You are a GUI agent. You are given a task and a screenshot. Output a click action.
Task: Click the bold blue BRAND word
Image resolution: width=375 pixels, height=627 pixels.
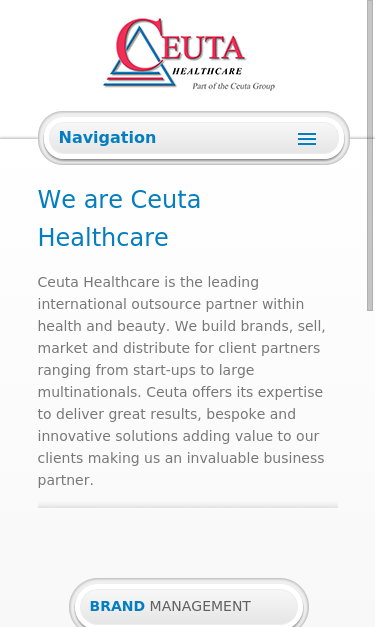point(117,606)
